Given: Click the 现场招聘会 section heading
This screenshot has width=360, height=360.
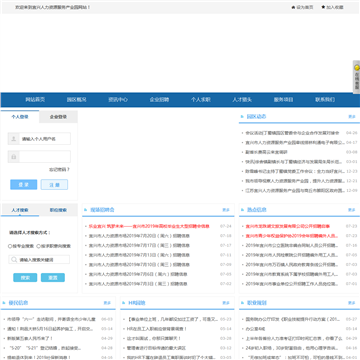Looking at the screenshot, I should [102, 210].
